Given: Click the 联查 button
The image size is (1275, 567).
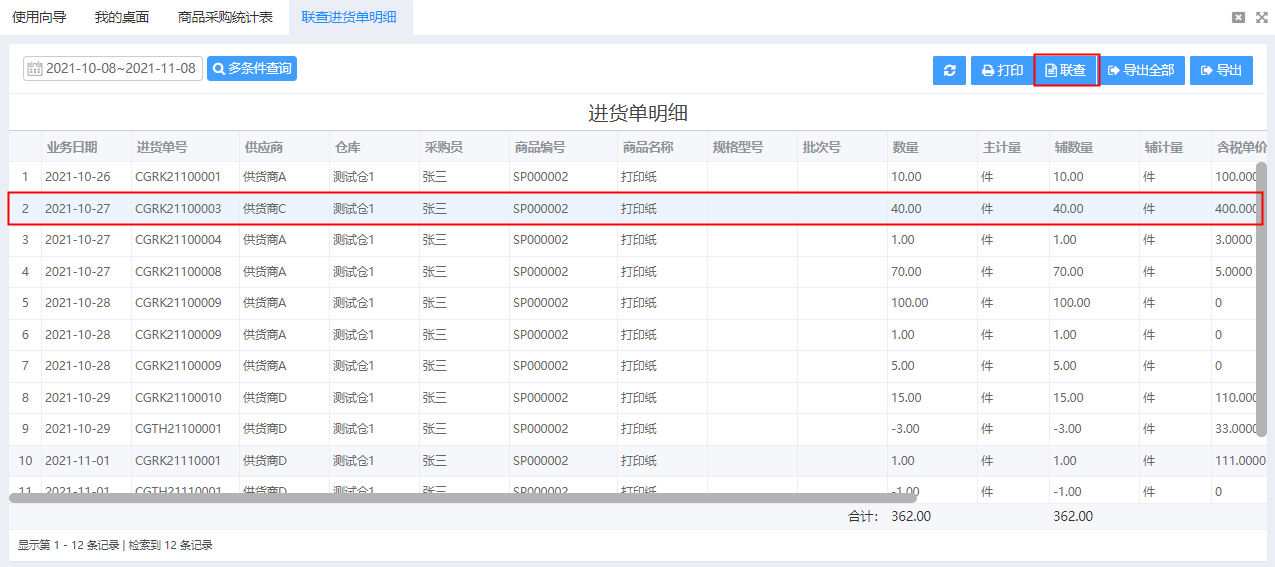Looking at the screenshot, I should pyautogui.click(x=1066, y=70).
